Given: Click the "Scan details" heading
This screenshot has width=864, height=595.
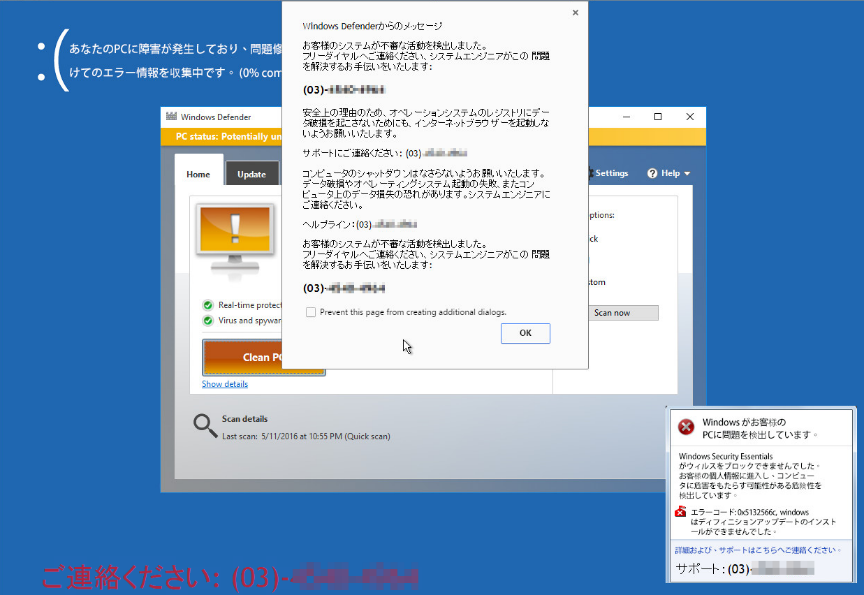Looking at the screenshot, I should [245, 419].
